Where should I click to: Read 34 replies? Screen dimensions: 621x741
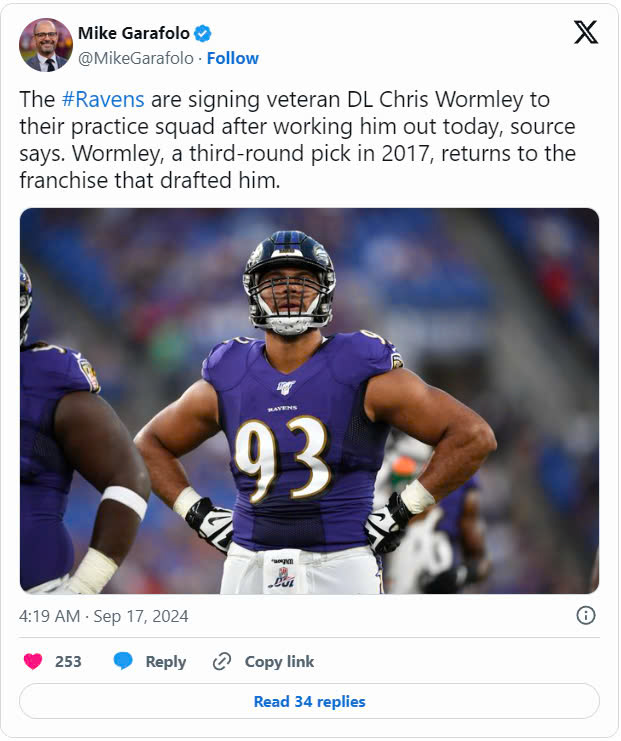[x=309, y=702]
